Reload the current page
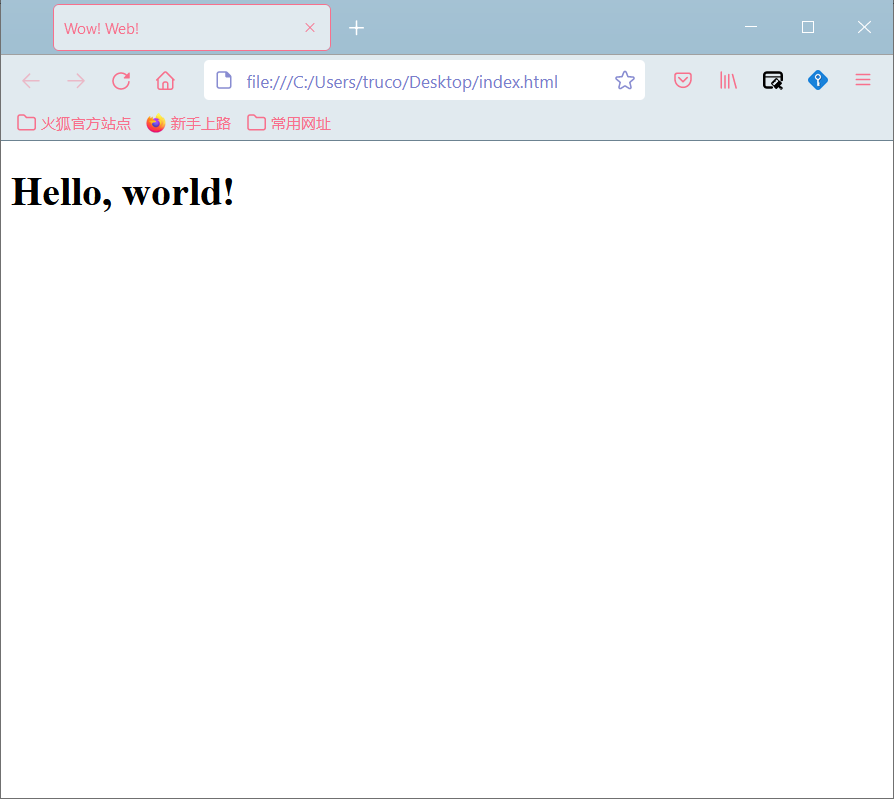Image resolution: width=894 pixels, height=799 pixels. point(121,81)
